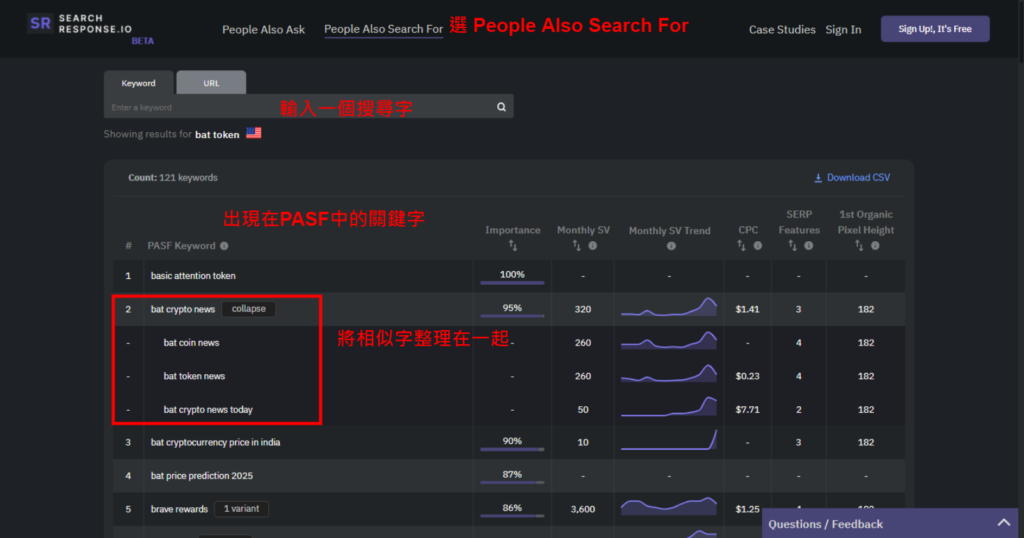The image size is (1024, 538).
Task: Click the keyword bat token news
Action: click(194, 376)
